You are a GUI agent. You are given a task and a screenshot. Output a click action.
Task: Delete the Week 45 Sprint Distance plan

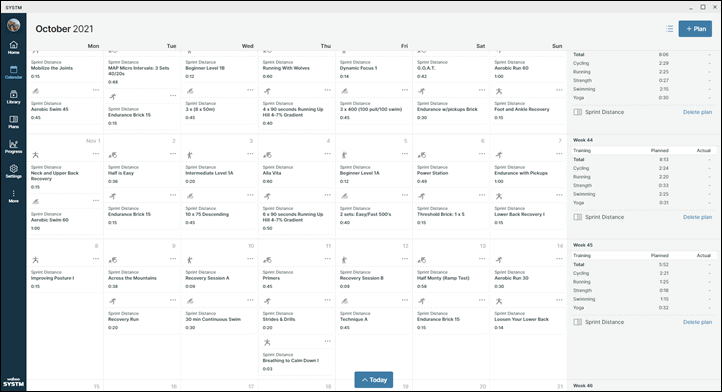click(x=697, y=322)
